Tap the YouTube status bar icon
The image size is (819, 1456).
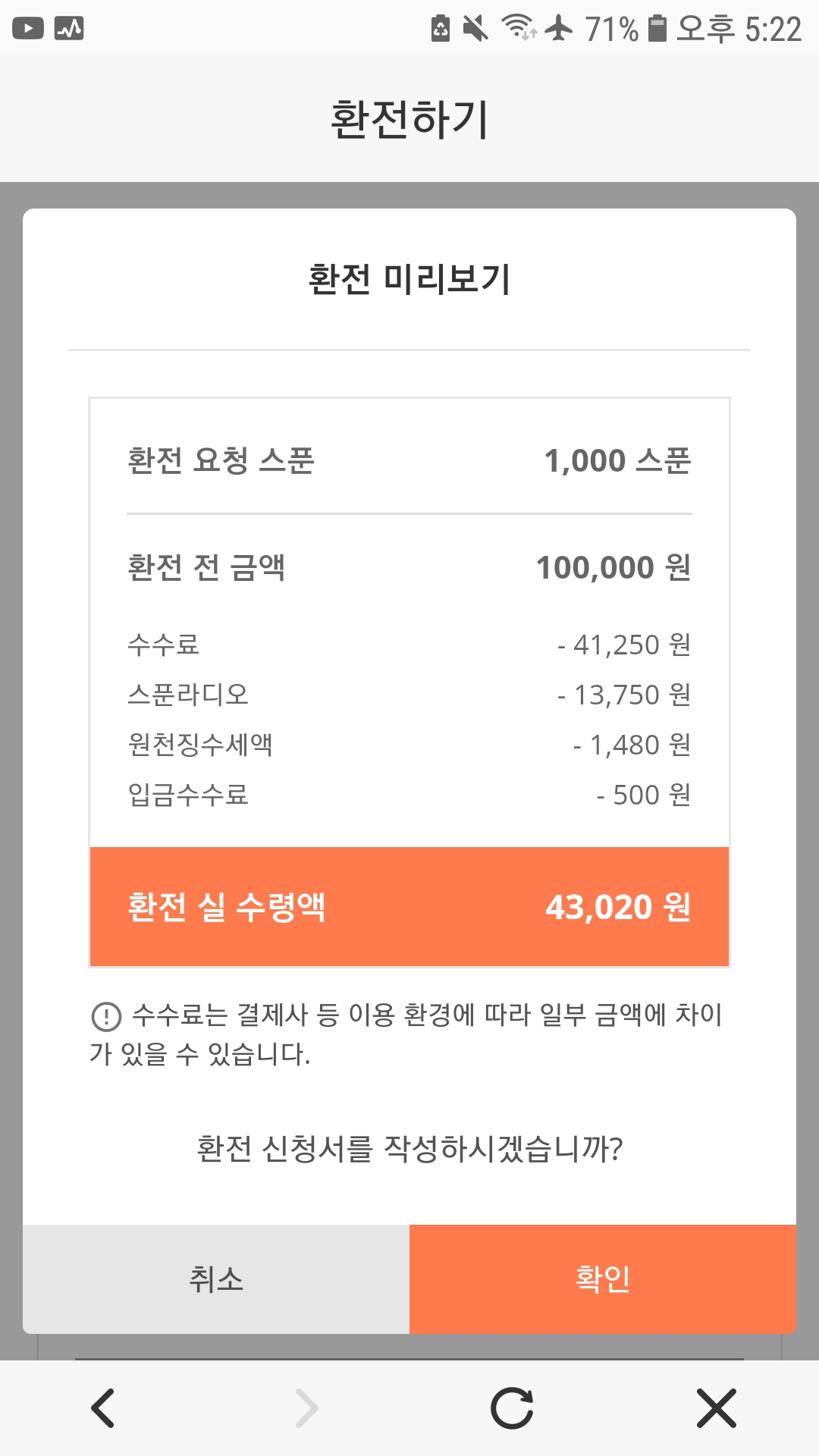coord(28,29)
